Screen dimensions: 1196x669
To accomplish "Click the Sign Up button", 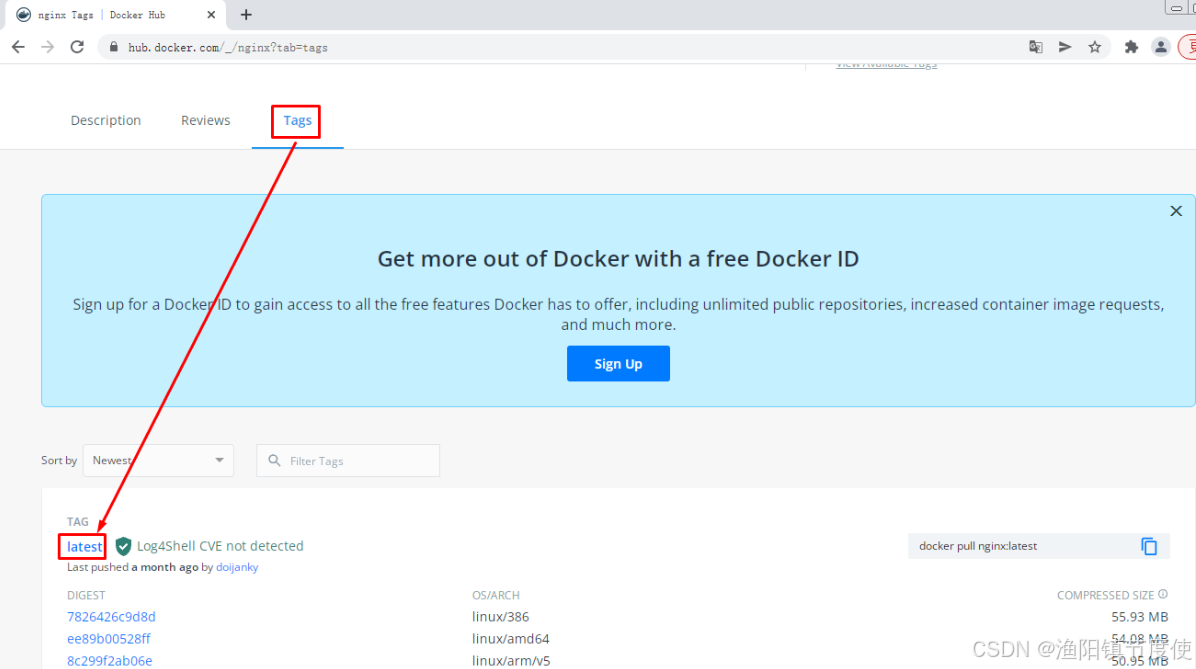I will point(618,364).
